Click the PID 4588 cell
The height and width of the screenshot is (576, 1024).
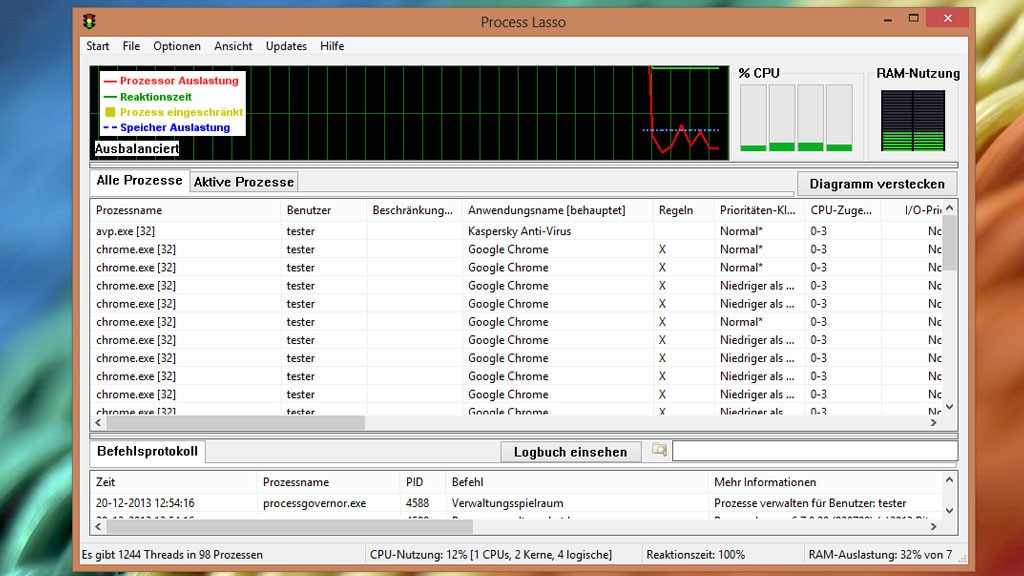(x=417, y=503)
